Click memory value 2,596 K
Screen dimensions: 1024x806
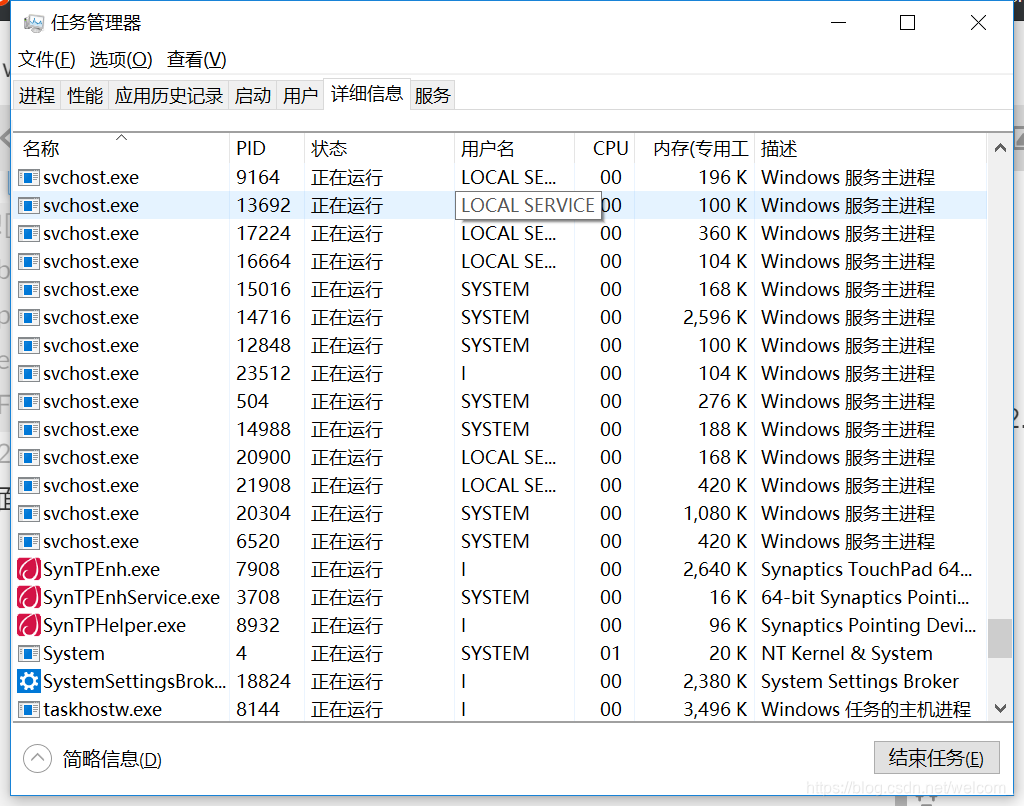[715, 318]
